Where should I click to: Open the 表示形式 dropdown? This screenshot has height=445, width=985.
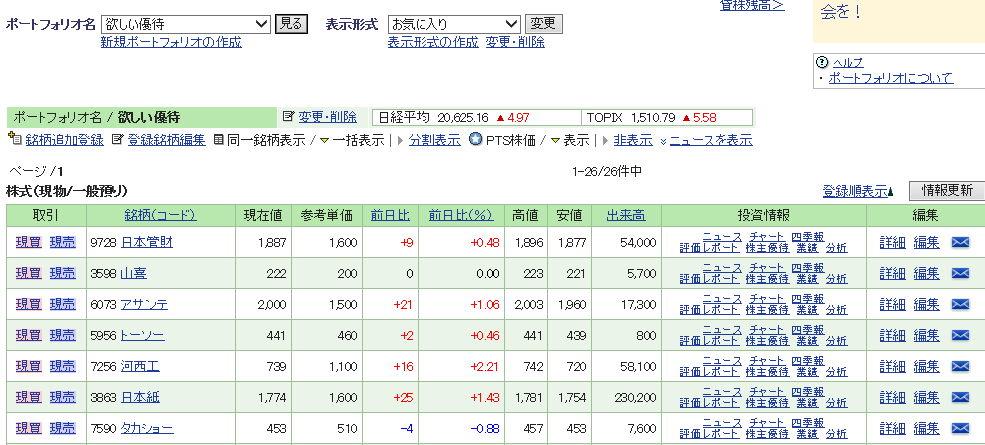(454, 25)
